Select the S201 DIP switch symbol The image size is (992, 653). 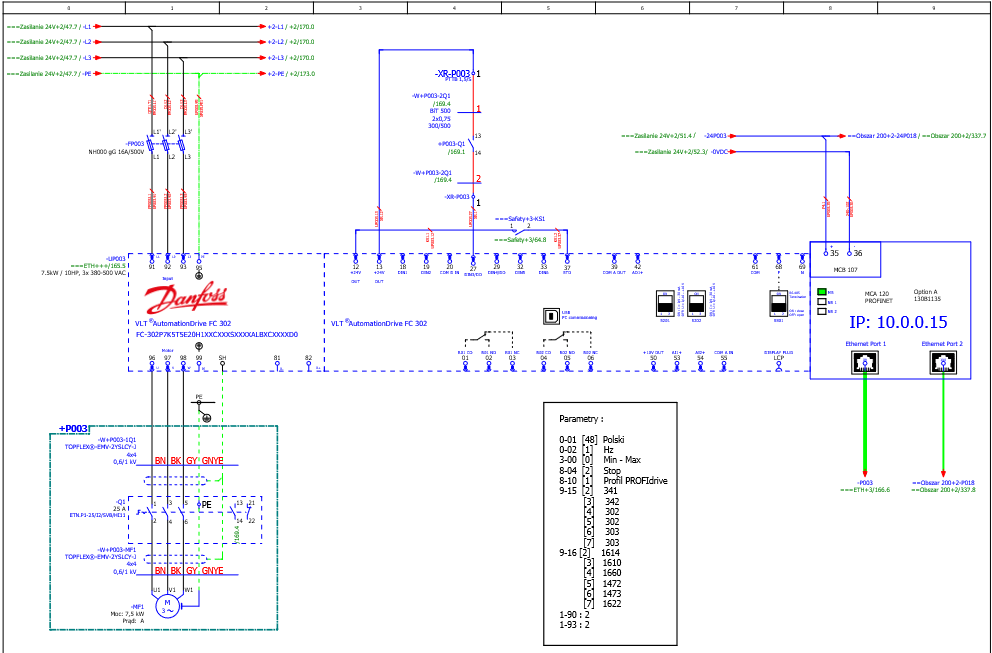pyautogui.click(x=664, y=303)
